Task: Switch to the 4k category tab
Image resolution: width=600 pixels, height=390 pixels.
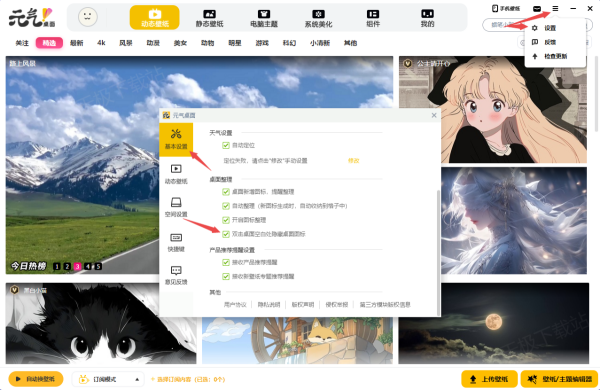Action: tap(101, 43)
